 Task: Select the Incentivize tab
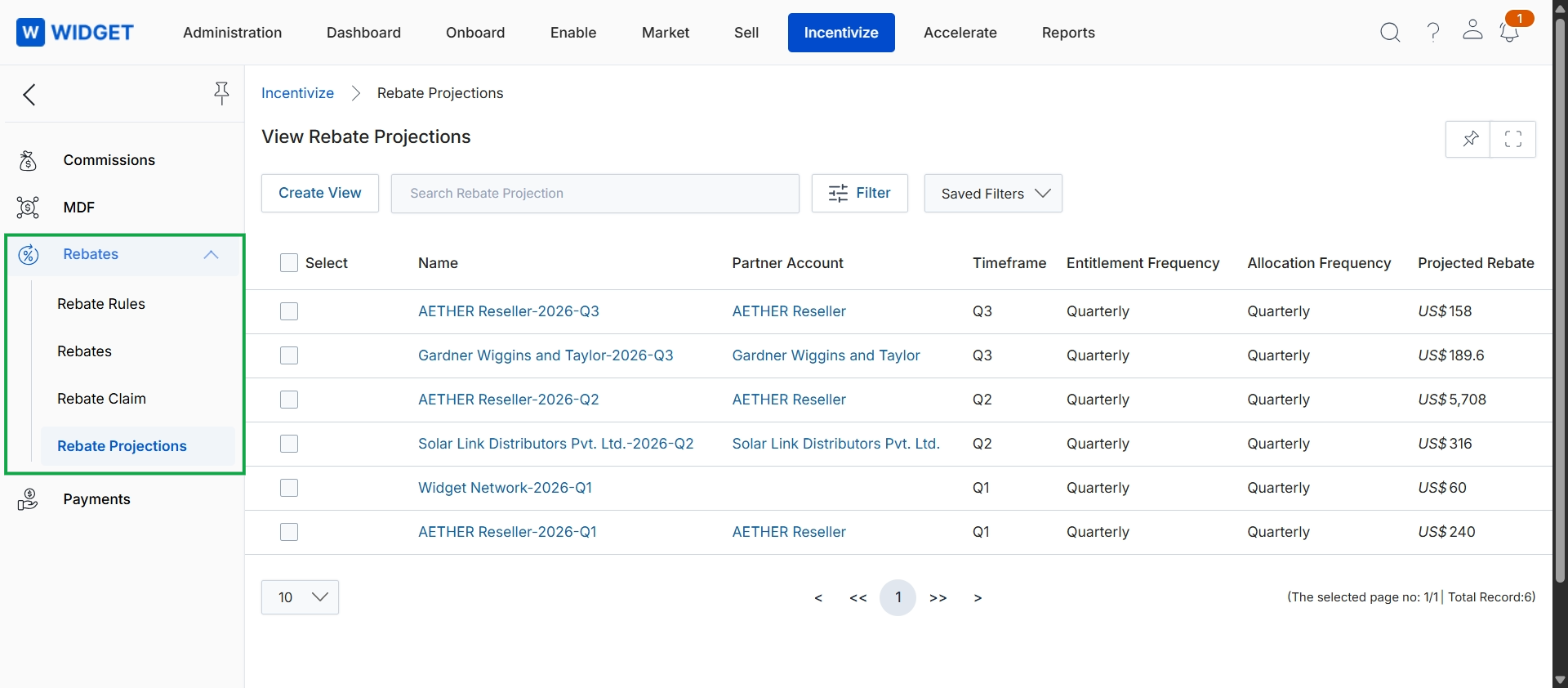[x=841, y=33]
